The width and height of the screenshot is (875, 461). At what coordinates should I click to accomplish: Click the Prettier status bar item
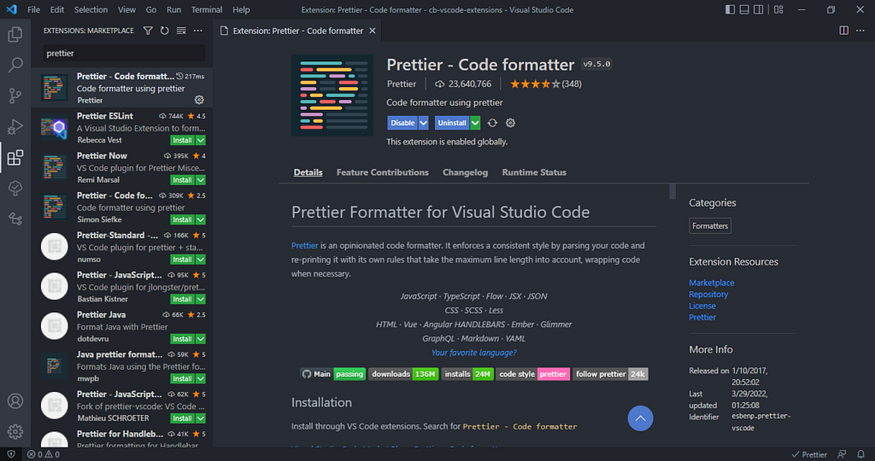tap(809, 454)
